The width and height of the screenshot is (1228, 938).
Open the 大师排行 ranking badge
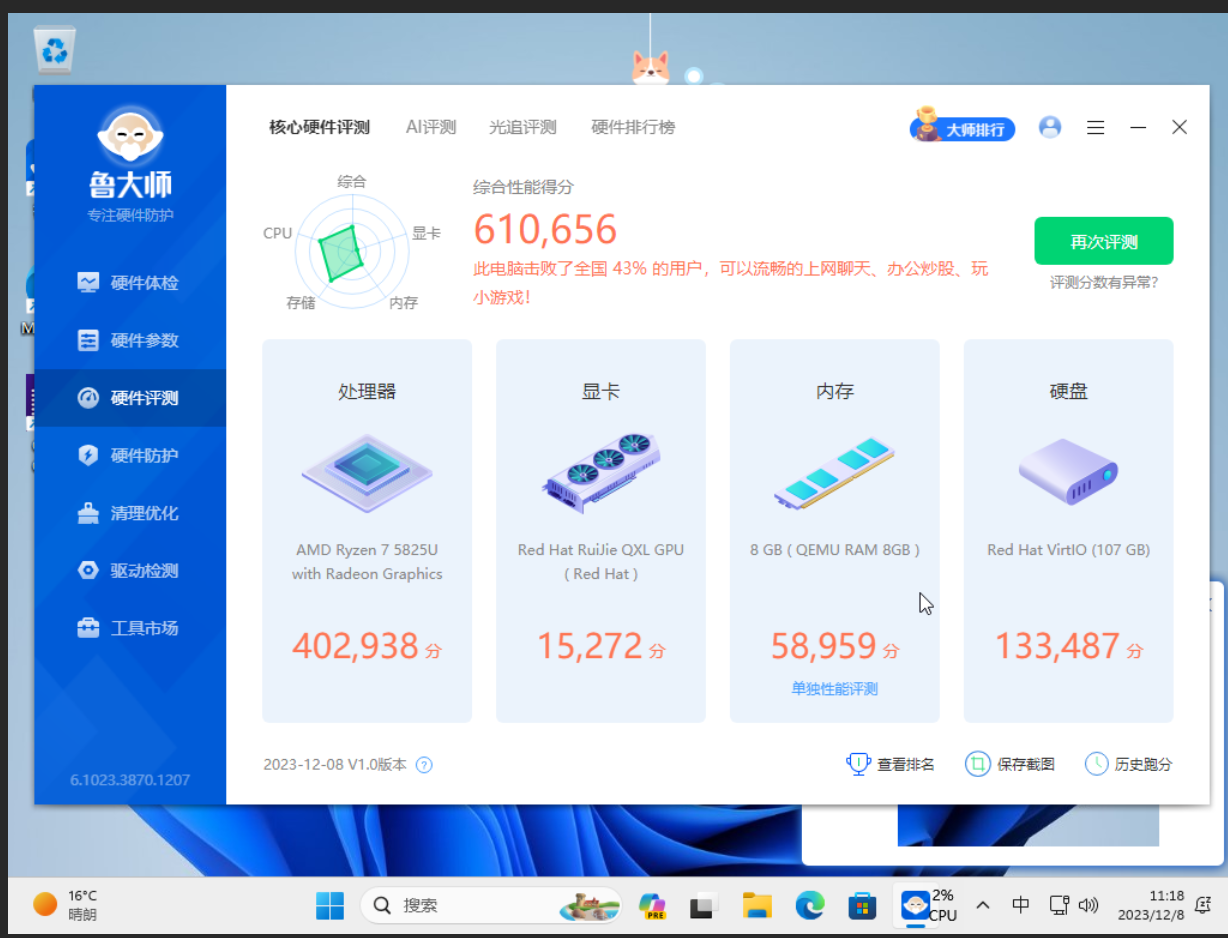tap(962, 128)
